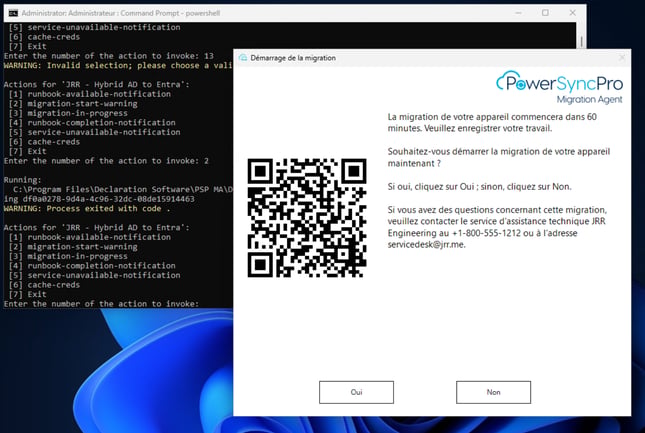Click 'Enter the number of the action to invoke: 13'

(109, 56)
